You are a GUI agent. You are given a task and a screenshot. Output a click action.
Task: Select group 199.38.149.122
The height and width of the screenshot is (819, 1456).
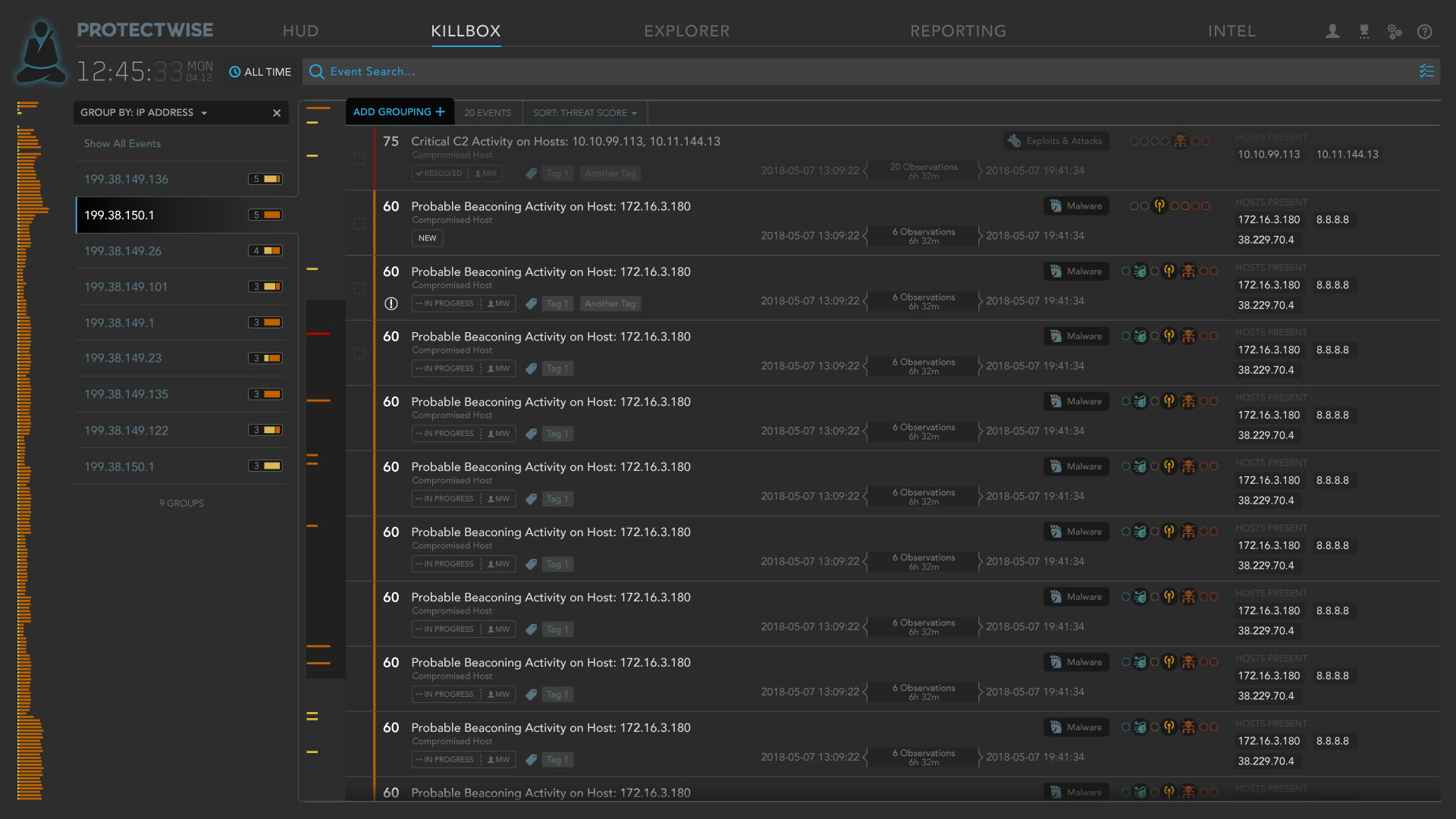point(181,430)
